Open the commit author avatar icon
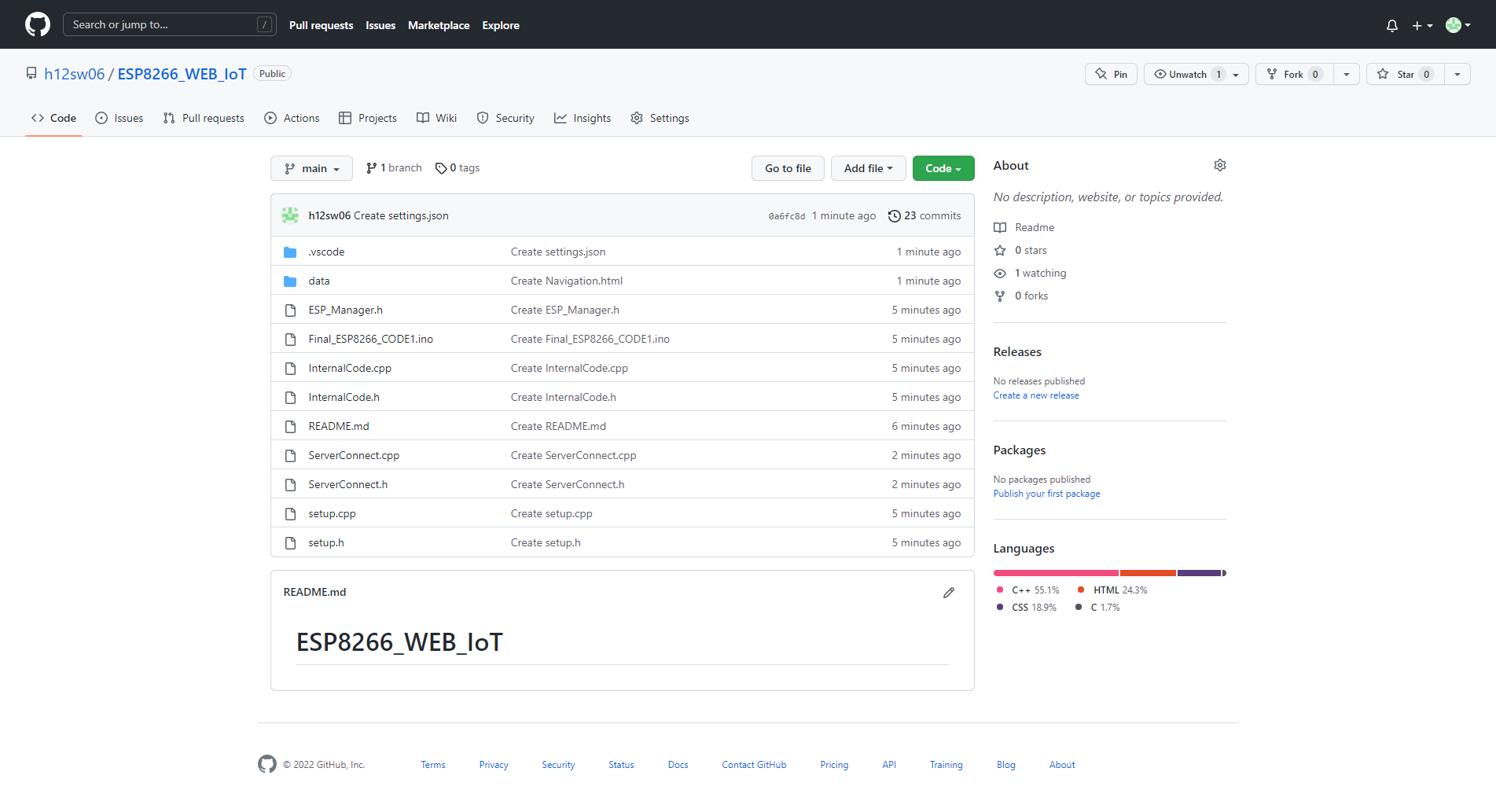The height and width of the screenshot is (812, 1496). pyautogui.click(x=290, y=215)
